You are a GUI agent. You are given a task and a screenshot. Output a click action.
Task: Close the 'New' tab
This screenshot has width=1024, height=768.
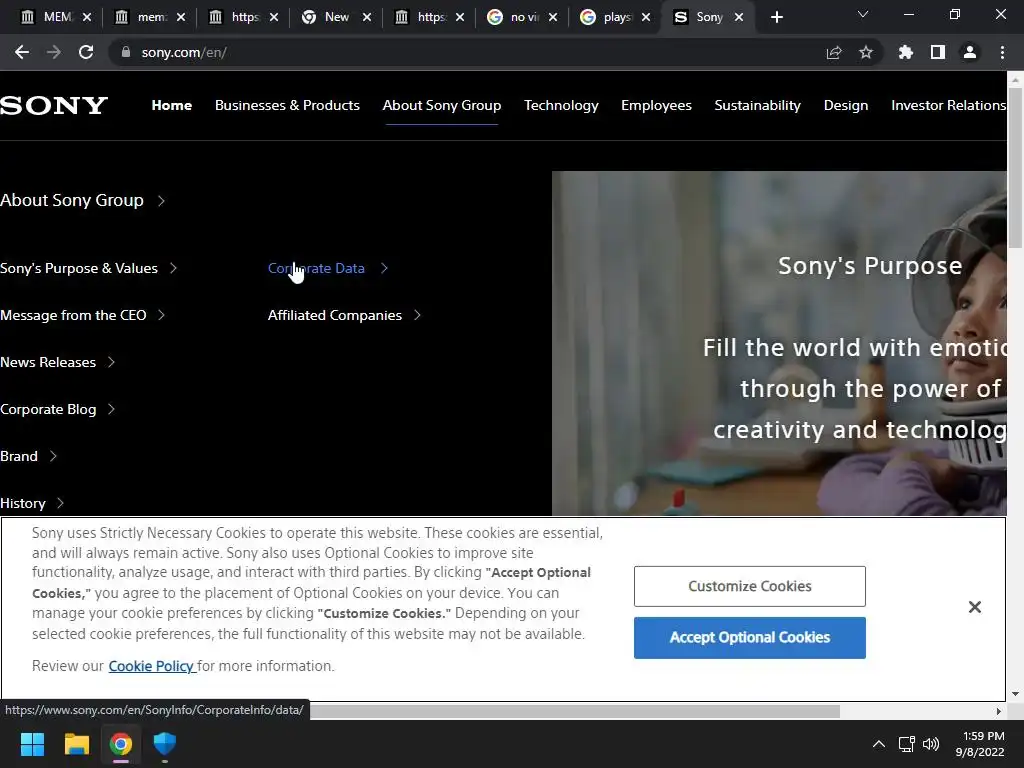tap(367, 17)
